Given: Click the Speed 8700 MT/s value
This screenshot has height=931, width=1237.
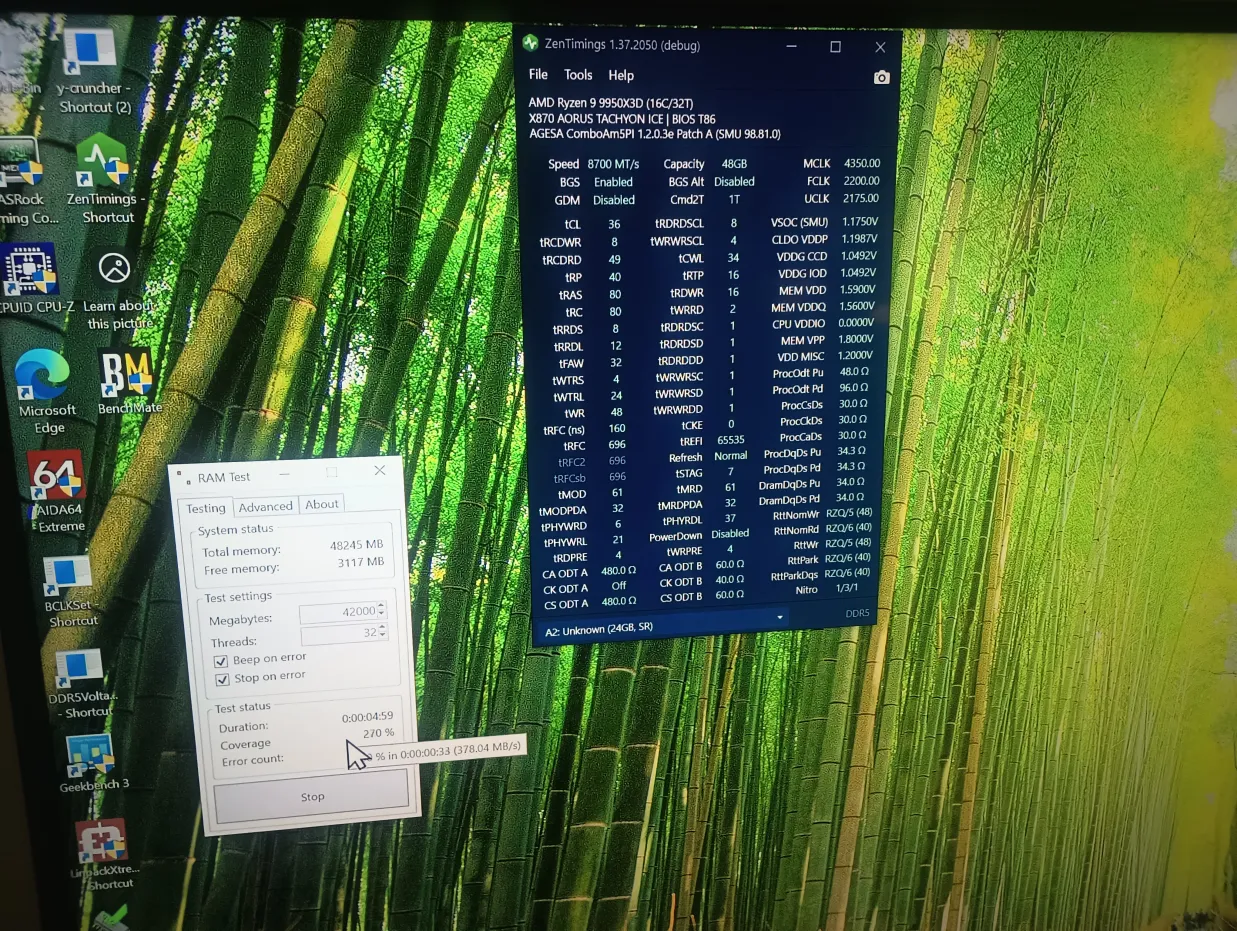Looking at the screenshot, I should [x=613, y=163].
